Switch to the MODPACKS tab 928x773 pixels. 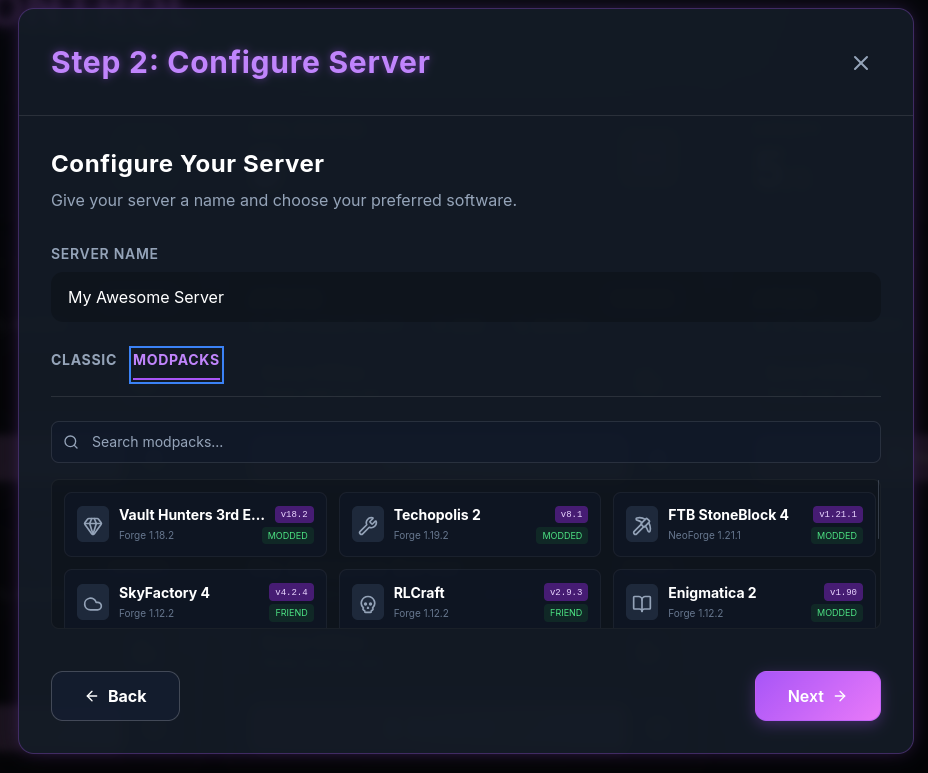(x=176, y=360)
